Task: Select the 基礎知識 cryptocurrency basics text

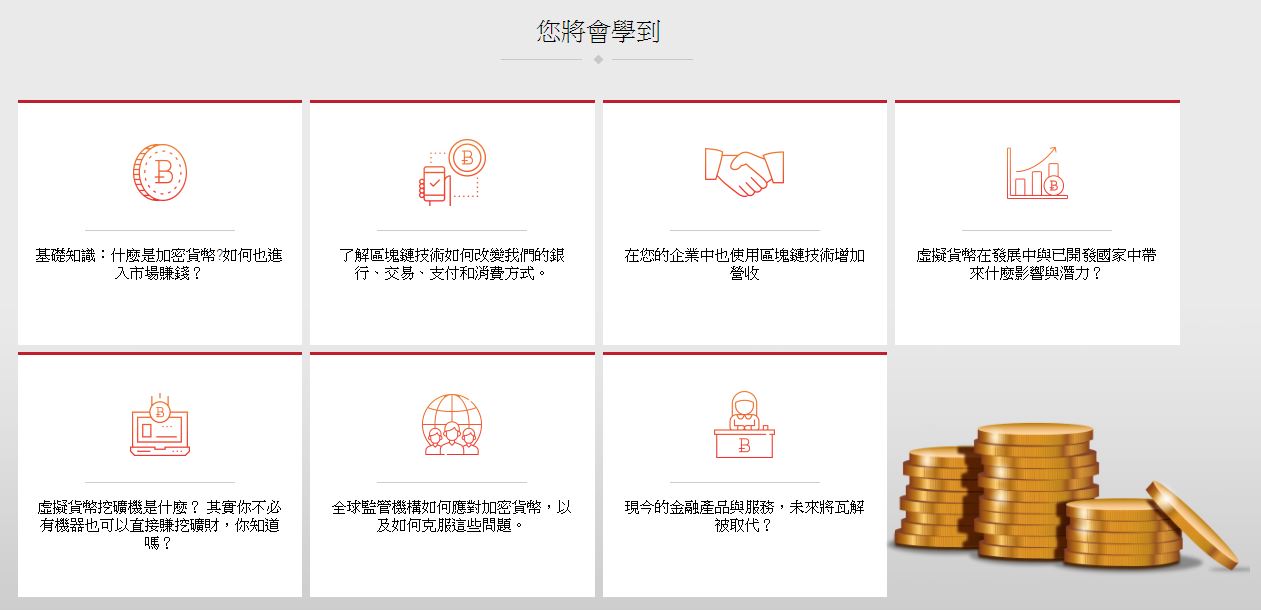Action: [160, 264]
